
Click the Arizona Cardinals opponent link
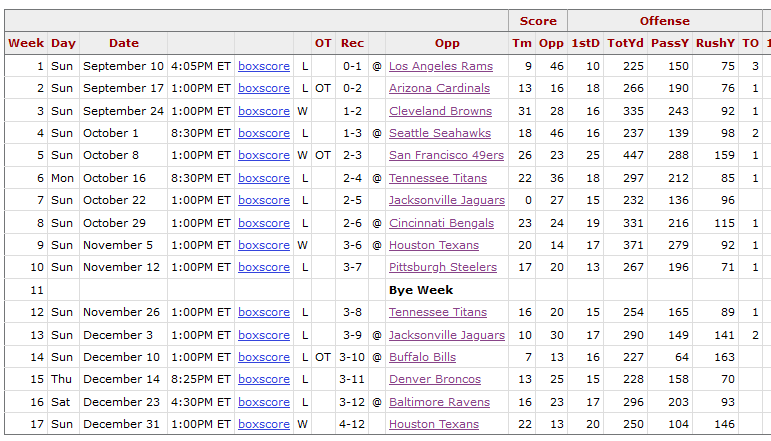coord(439,88)
